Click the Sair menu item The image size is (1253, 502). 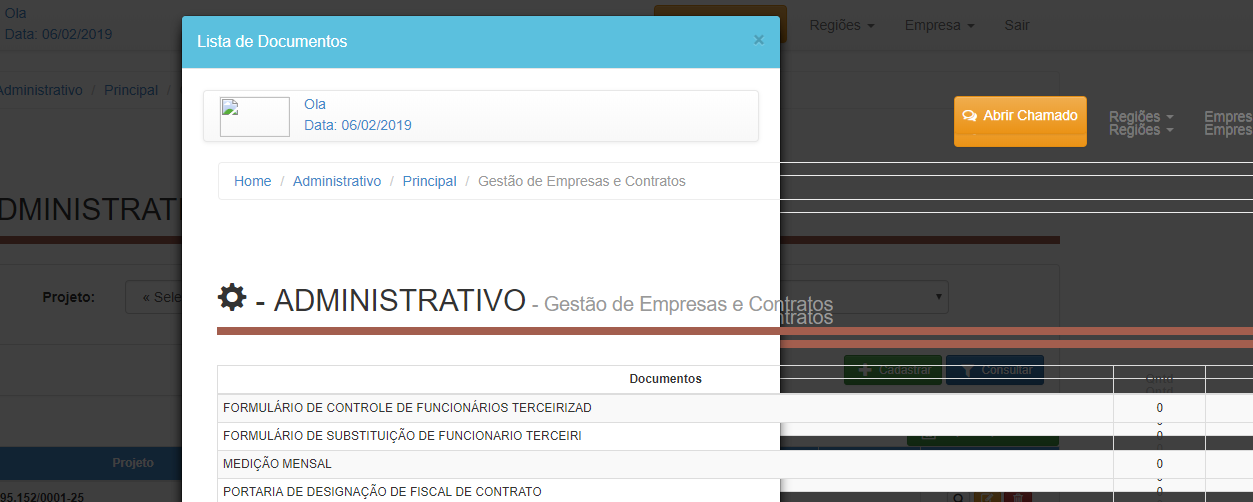1017,25
